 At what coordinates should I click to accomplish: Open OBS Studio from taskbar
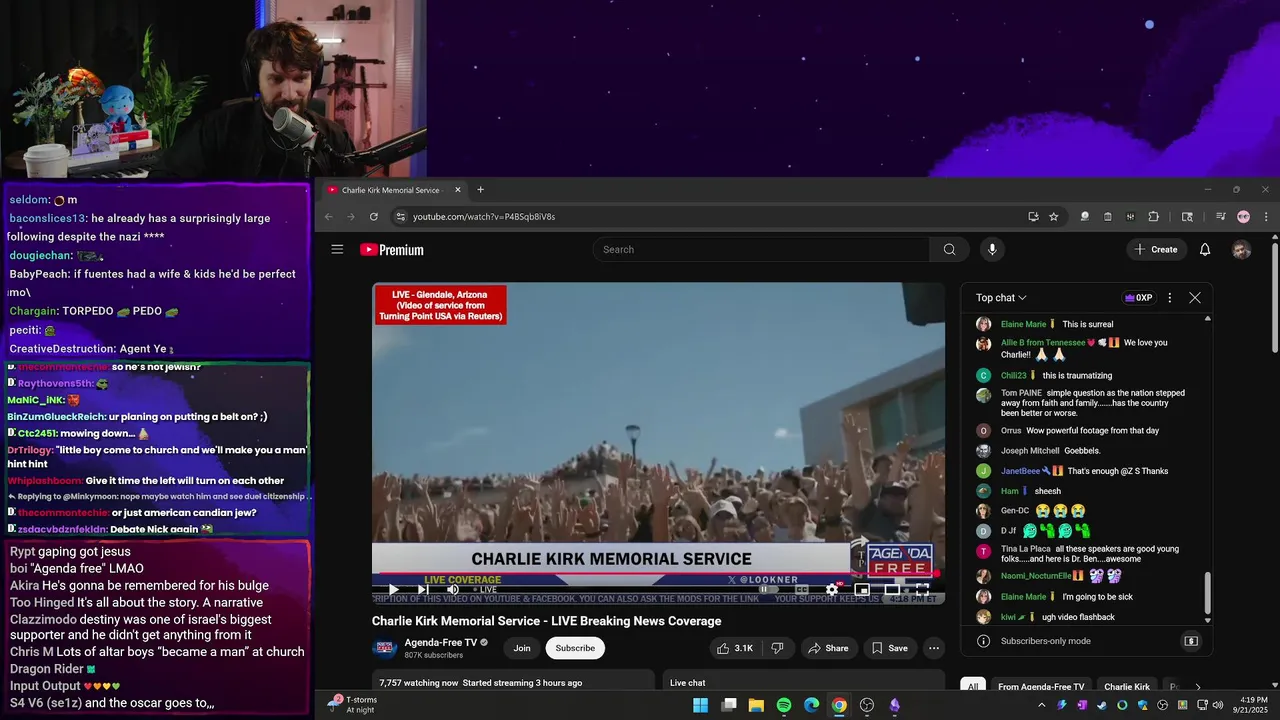click(867, 705)
